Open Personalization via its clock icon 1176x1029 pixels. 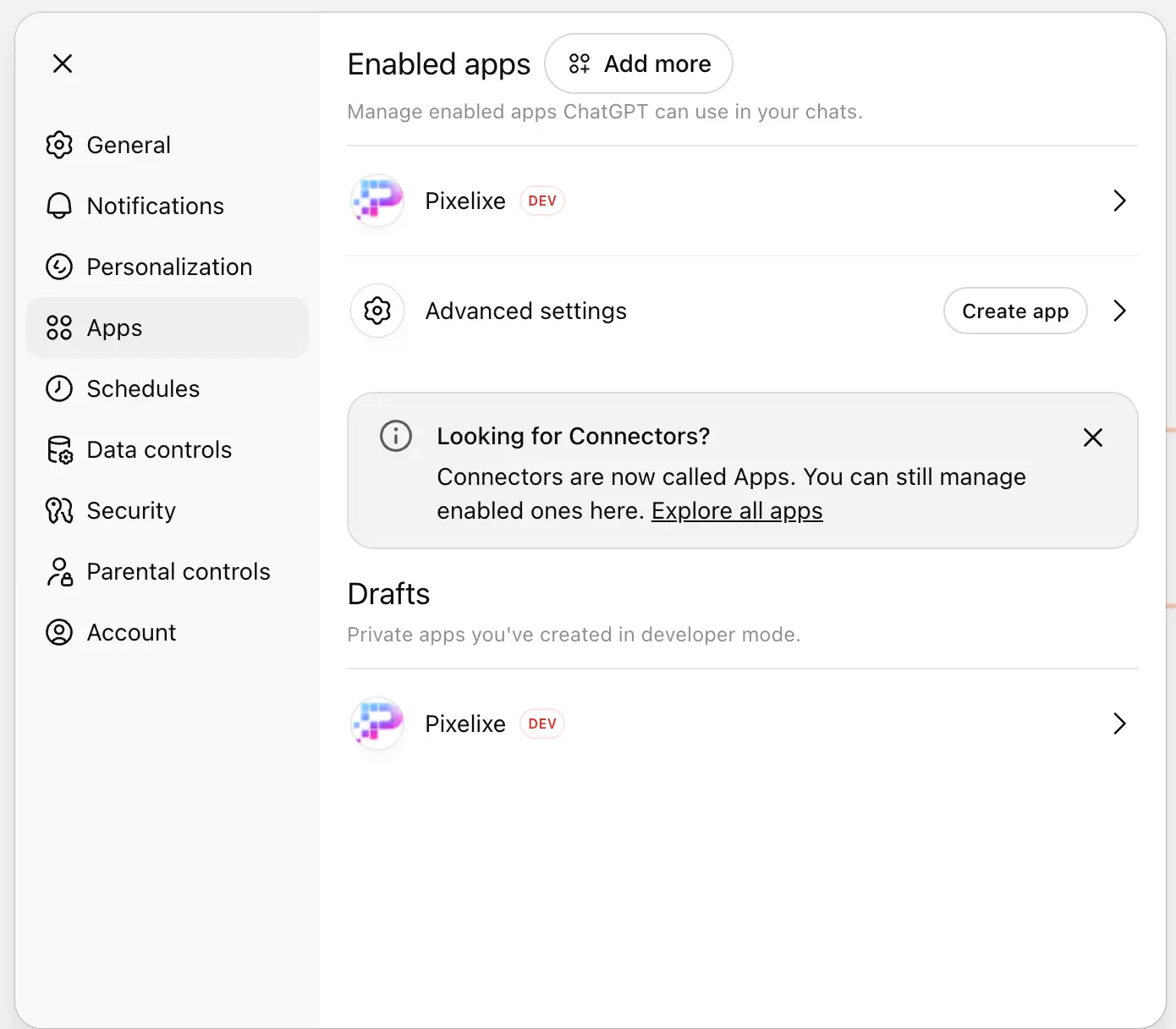59,267
